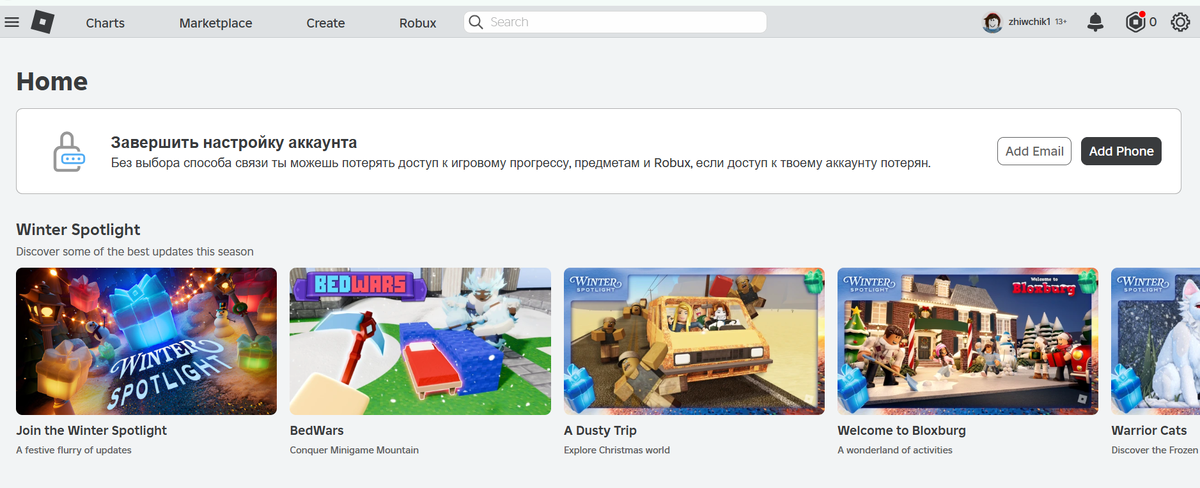Click the Welcome to Bloxburg title
The image size is (1200, 488).
[902, 430]
